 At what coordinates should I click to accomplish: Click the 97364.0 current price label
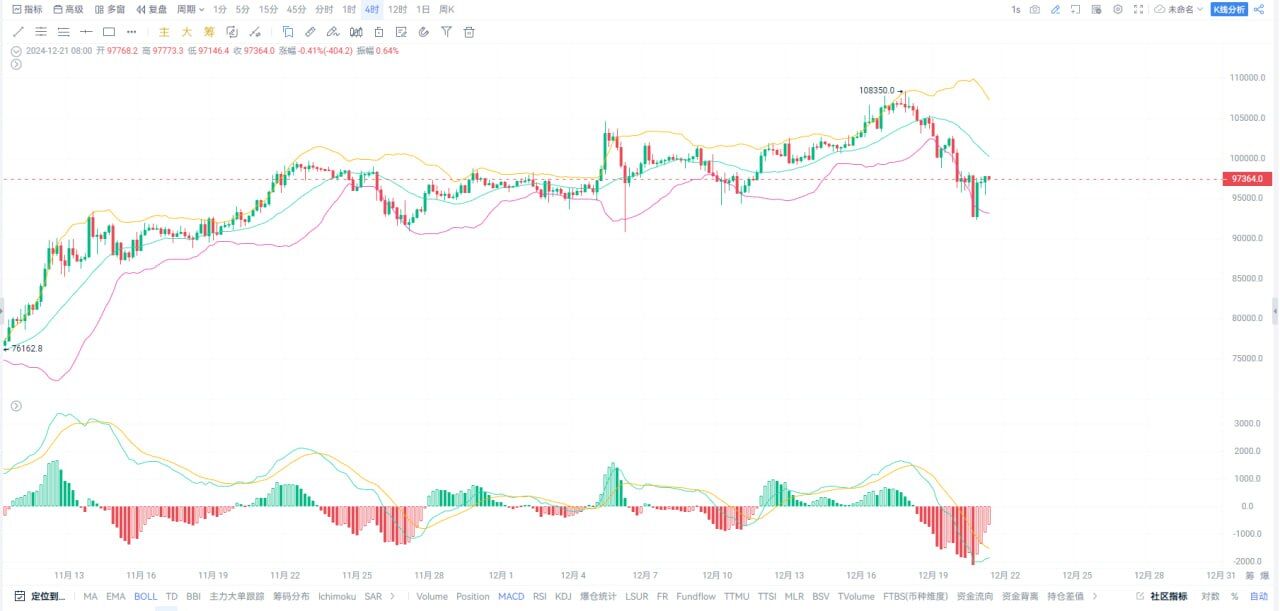coord(1246,179)
